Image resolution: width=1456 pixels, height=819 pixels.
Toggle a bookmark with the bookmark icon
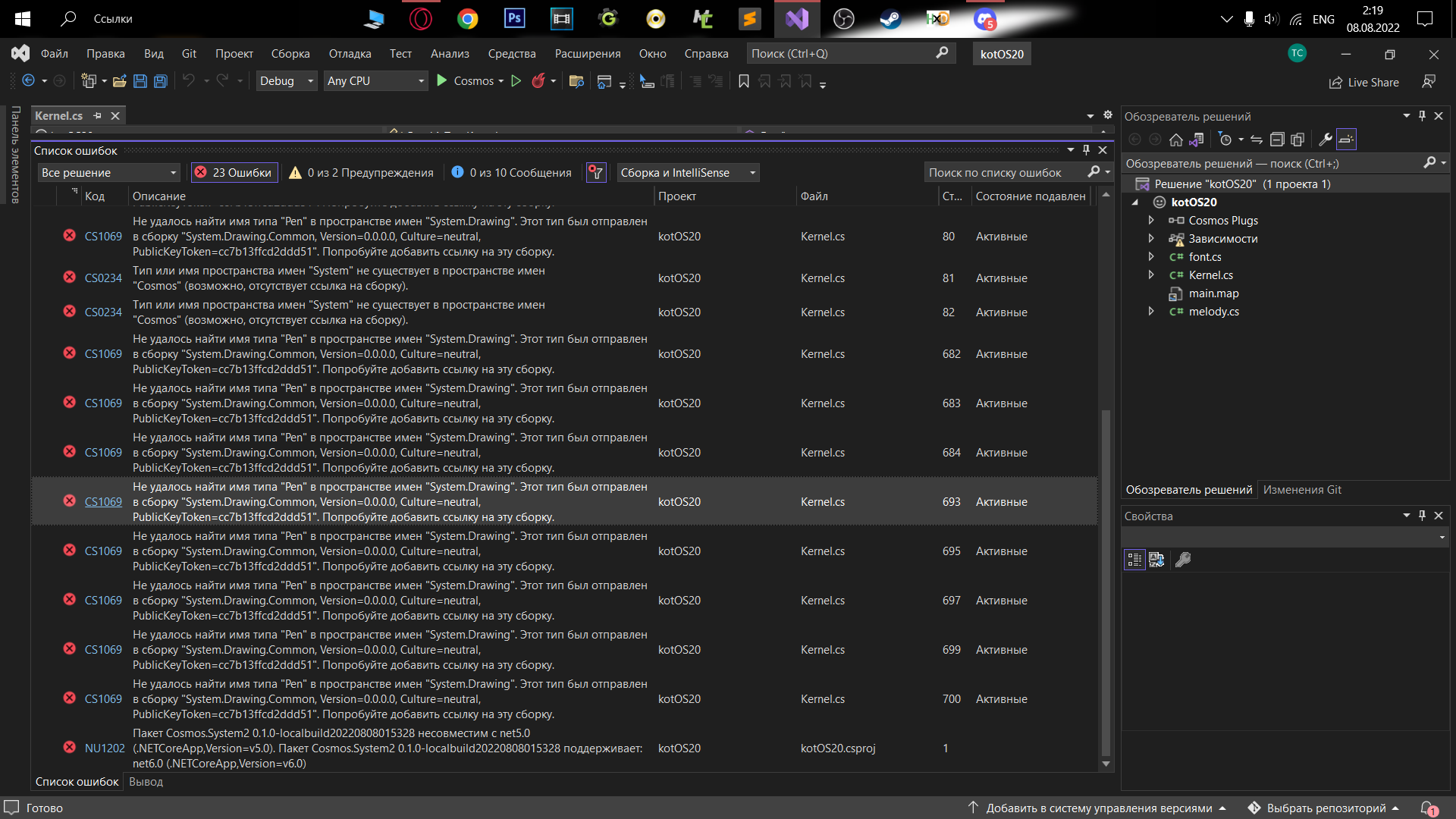pos(743,81)
